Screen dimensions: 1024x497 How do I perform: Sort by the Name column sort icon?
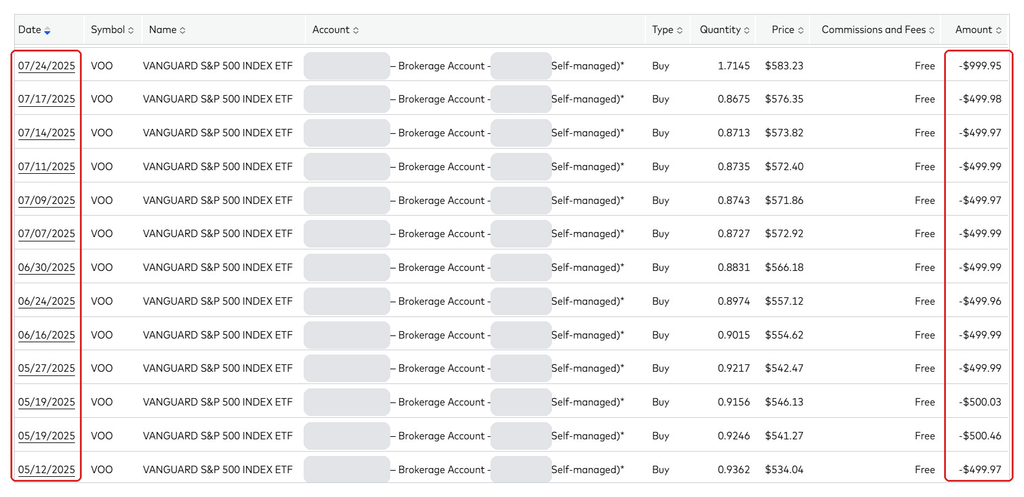182,30
